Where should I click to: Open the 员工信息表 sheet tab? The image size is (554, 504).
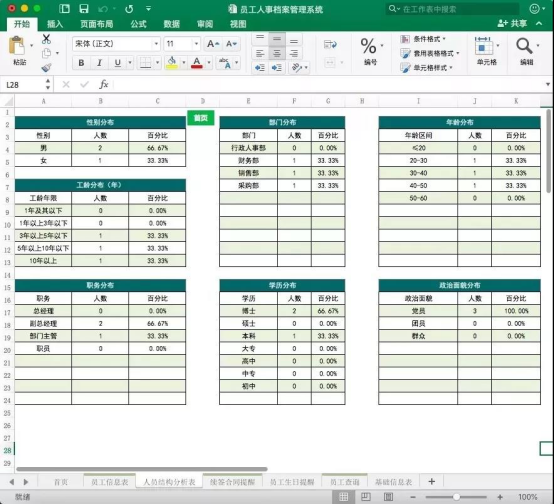pyautogui.click(x=110, y=482)
